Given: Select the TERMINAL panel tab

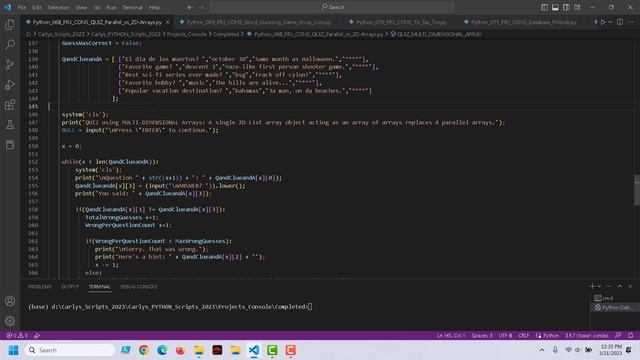Looking at the screenshot, I should tap(100, 287).
